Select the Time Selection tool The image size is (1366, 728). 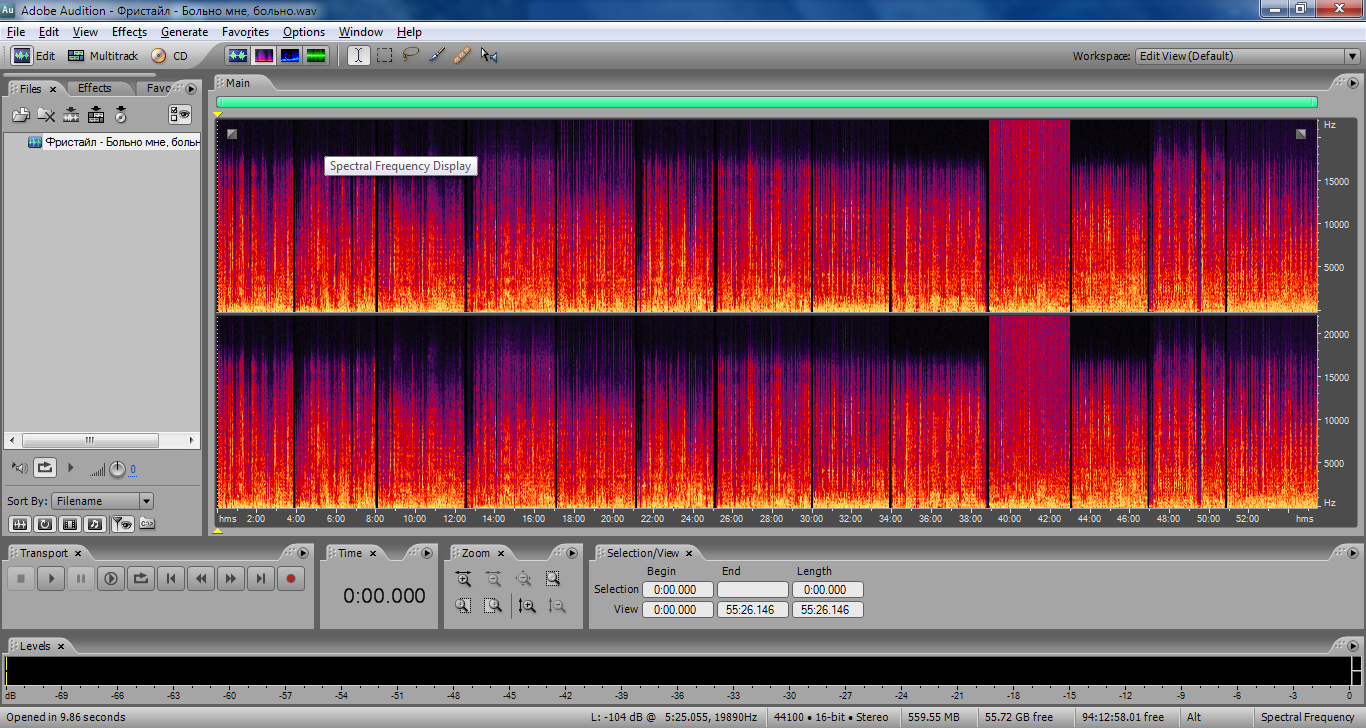click(359, 56)
